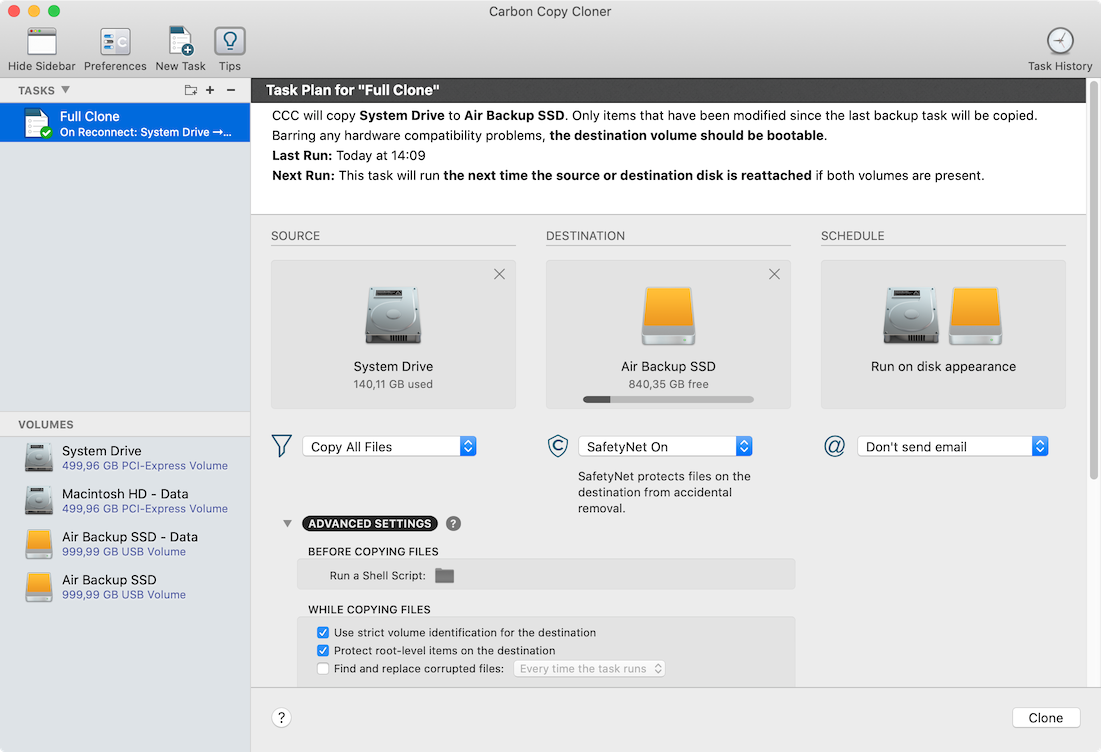Viewport: 1101px width, 752px height.
Task: Open Preferences from the toolbar
Action: 115,42
